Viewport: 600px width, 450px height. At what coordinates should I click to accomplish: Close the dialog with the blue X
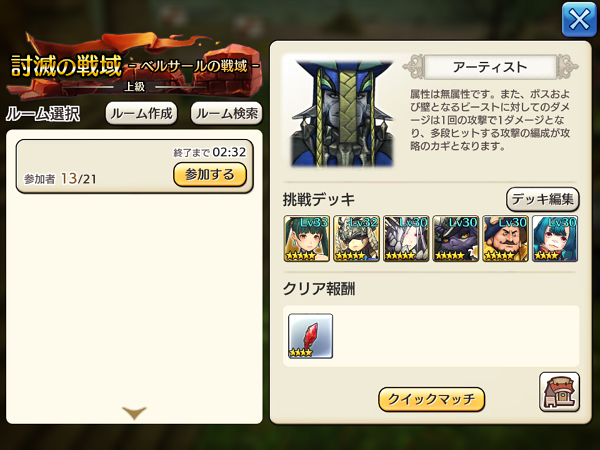click(579, 20)
